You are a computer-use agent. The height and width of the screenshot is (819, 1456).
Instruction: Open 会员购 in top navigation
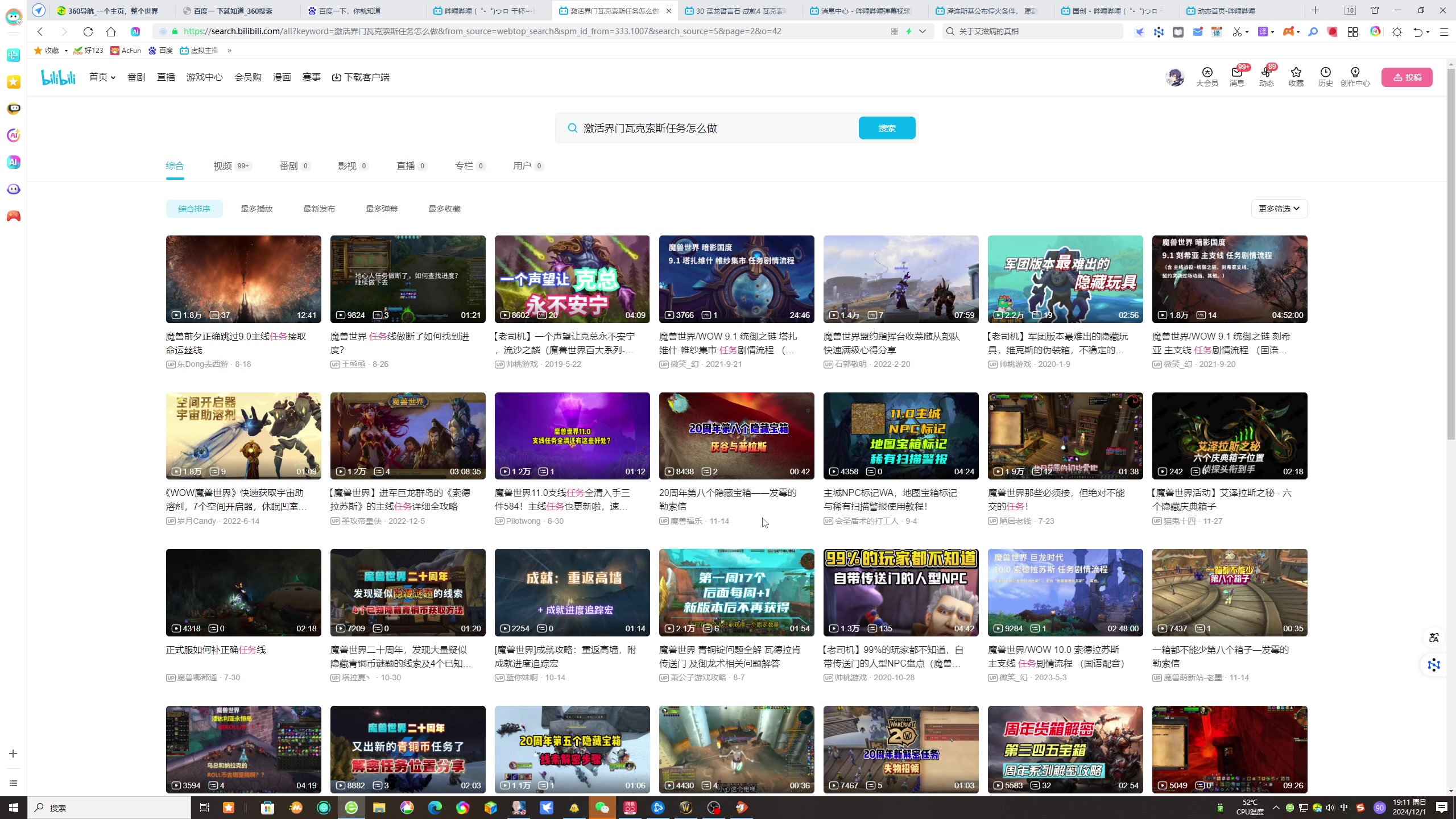click(x=248, y=77)
